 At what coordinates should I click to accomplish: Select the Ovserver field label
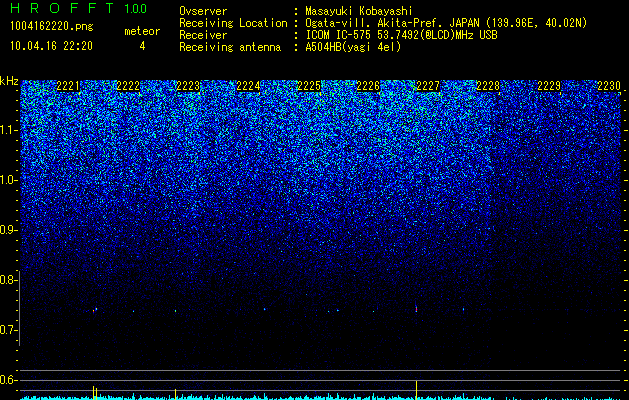(203, 12)
